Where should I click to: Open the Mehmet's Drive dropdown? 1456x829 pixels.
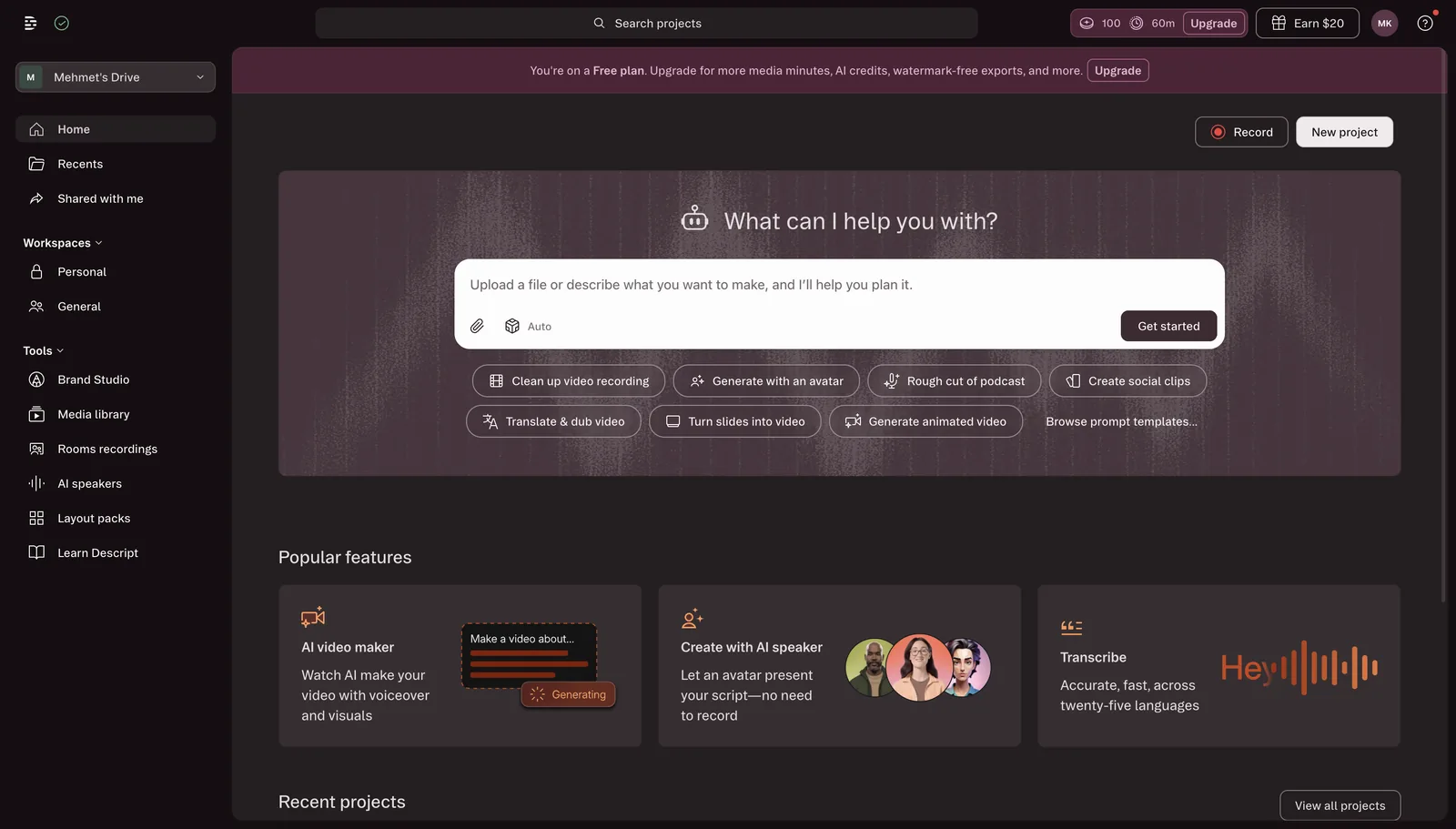tap(116, 77)
